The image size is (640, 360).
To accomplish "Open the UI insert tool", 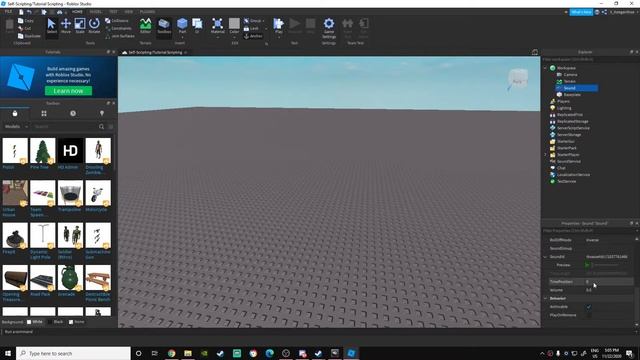I will (x=197, y=27).
